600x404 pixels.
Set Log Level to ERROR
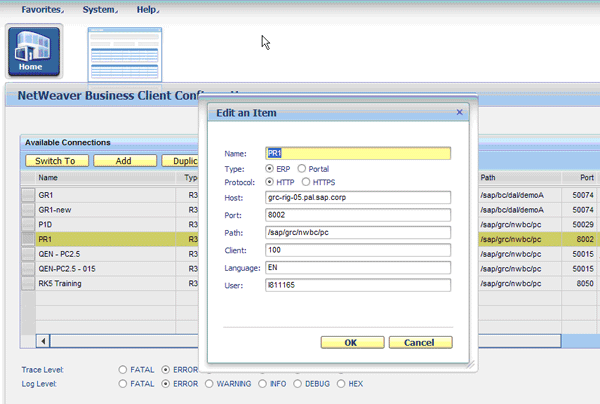pos(165,383)
